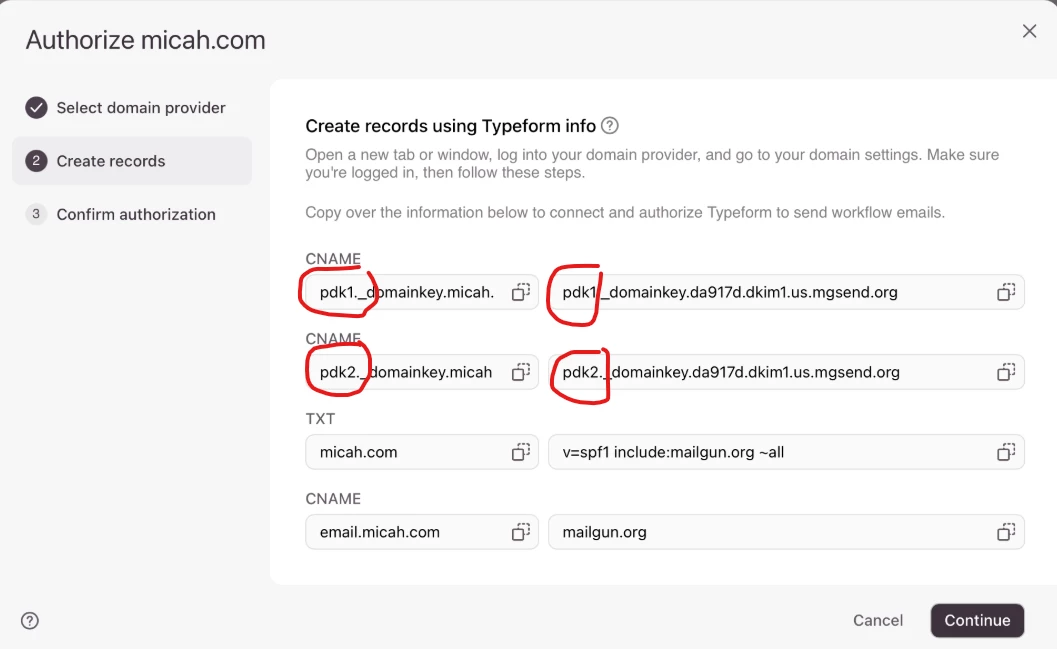This screenshot has width=1057, height=649.
Task: Go to Select domain provider step
Action: coord(141,108)
